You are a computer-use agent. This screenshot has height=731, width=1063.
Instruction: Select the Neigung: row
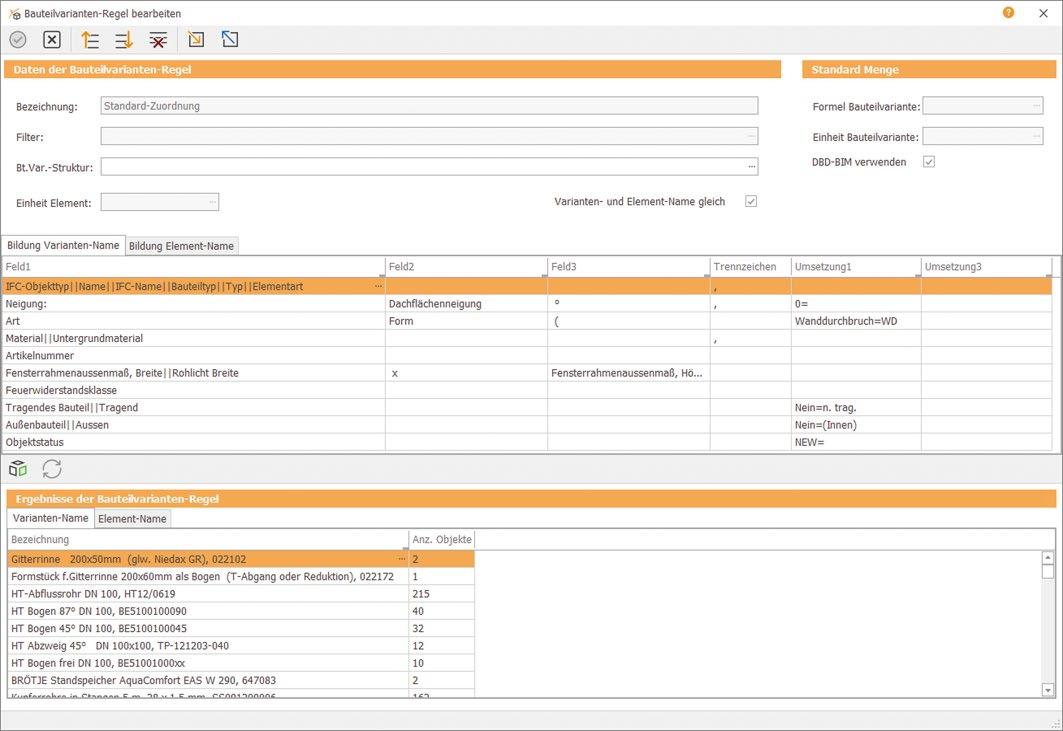(x=527, y=304)
